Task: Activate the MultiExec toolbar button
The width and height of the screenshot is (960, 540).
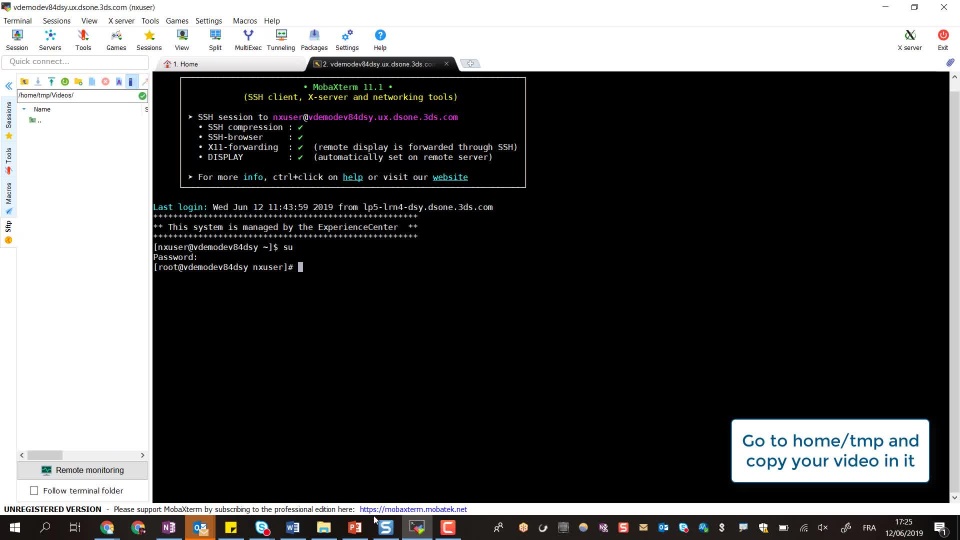Action: click(x=248, y=40)
